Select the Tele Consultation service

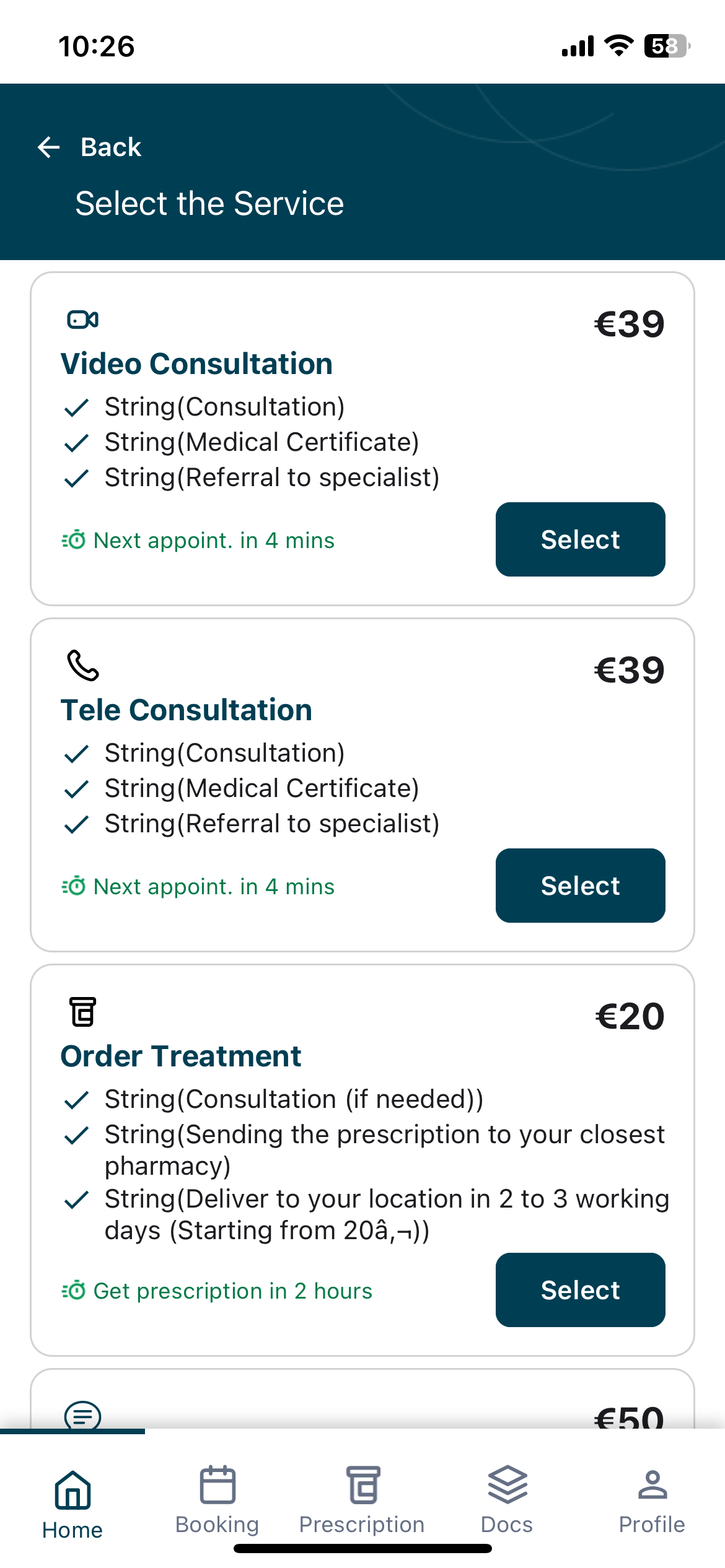[580, 886]
